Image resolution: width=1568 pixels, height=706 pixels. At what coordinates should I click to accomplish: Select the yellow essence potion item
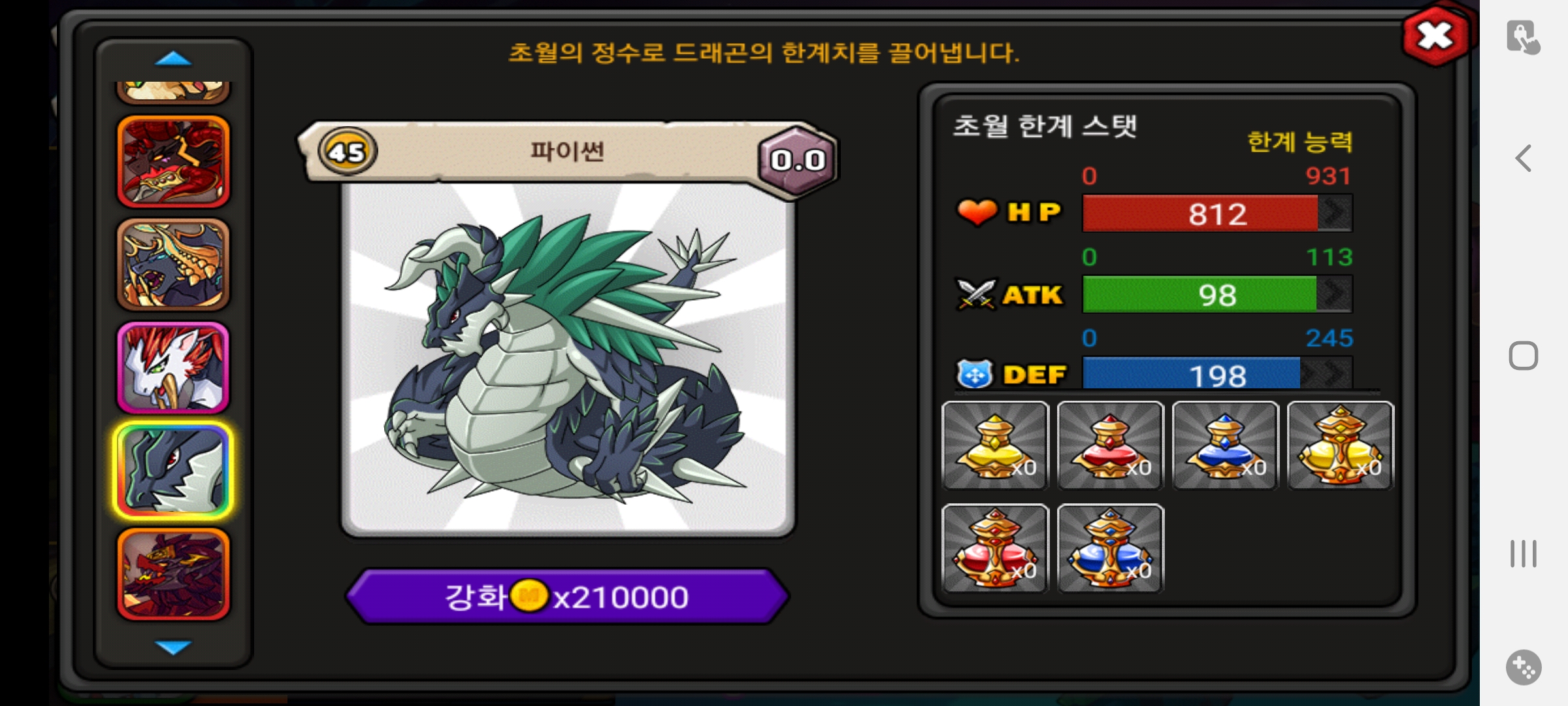(995, 446)
